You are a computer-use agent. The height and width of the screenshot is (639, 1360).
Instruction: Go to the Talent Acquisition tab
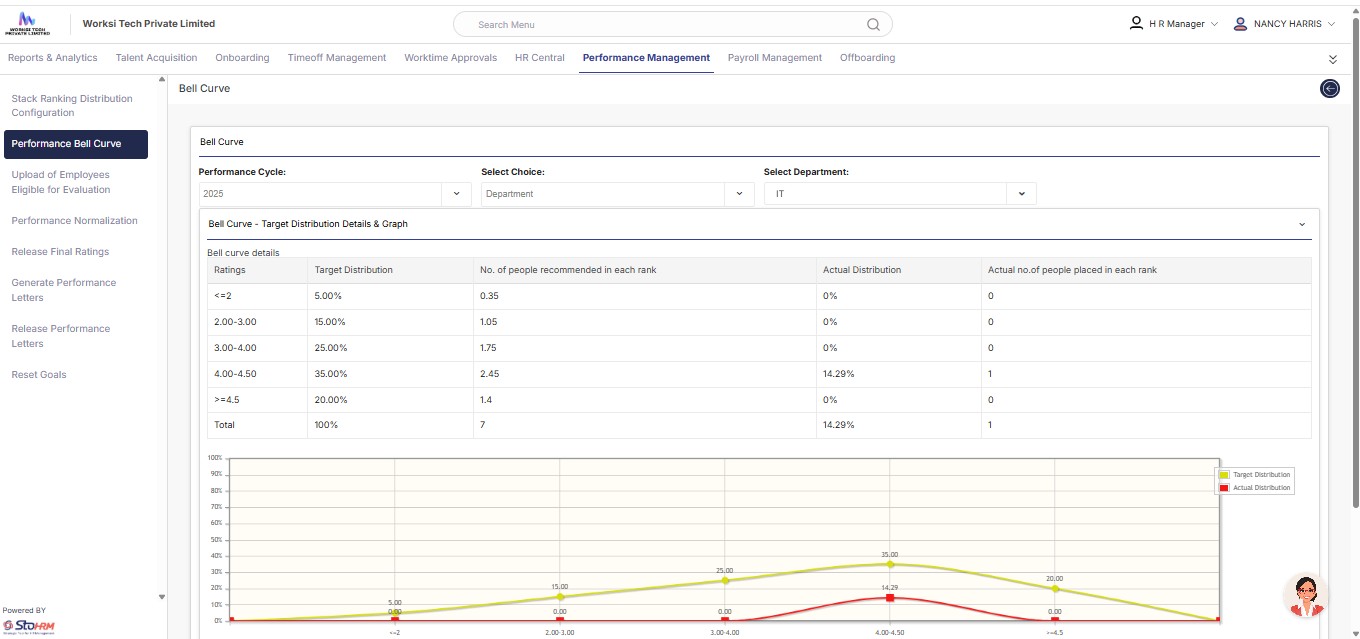[156, 58]
